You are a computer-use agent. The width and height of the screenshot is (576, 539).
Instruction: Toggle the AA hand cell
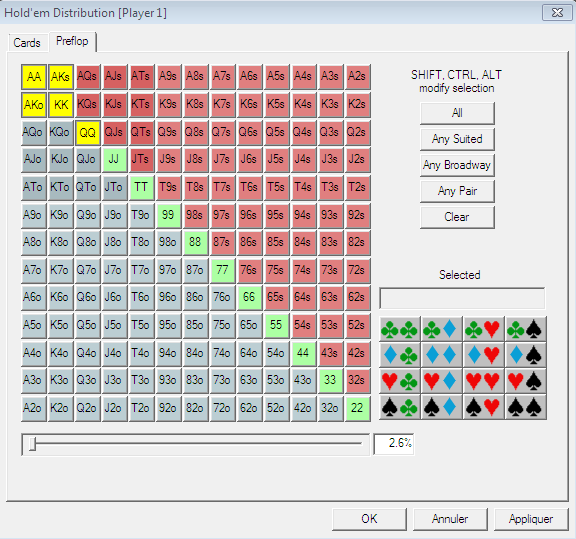34,77
